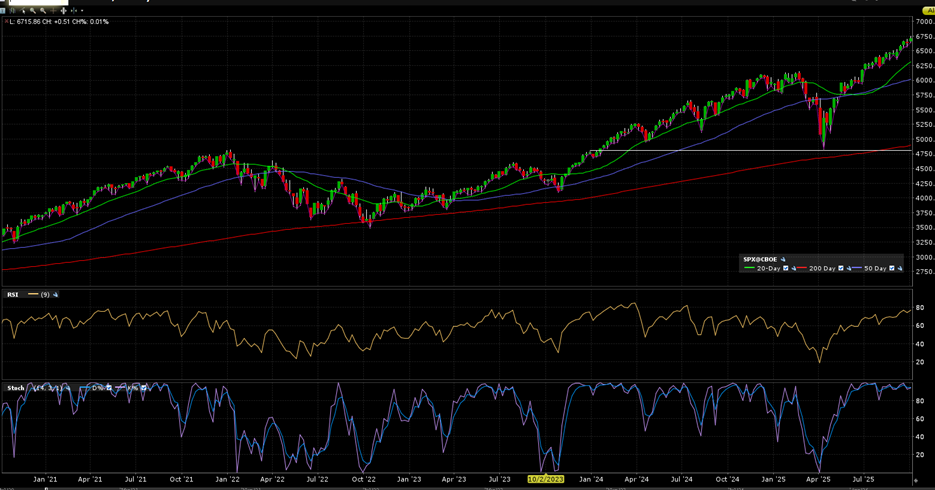Click the Stoch indicator label
The width and height of the screenshot is (935, 490).
16,388
